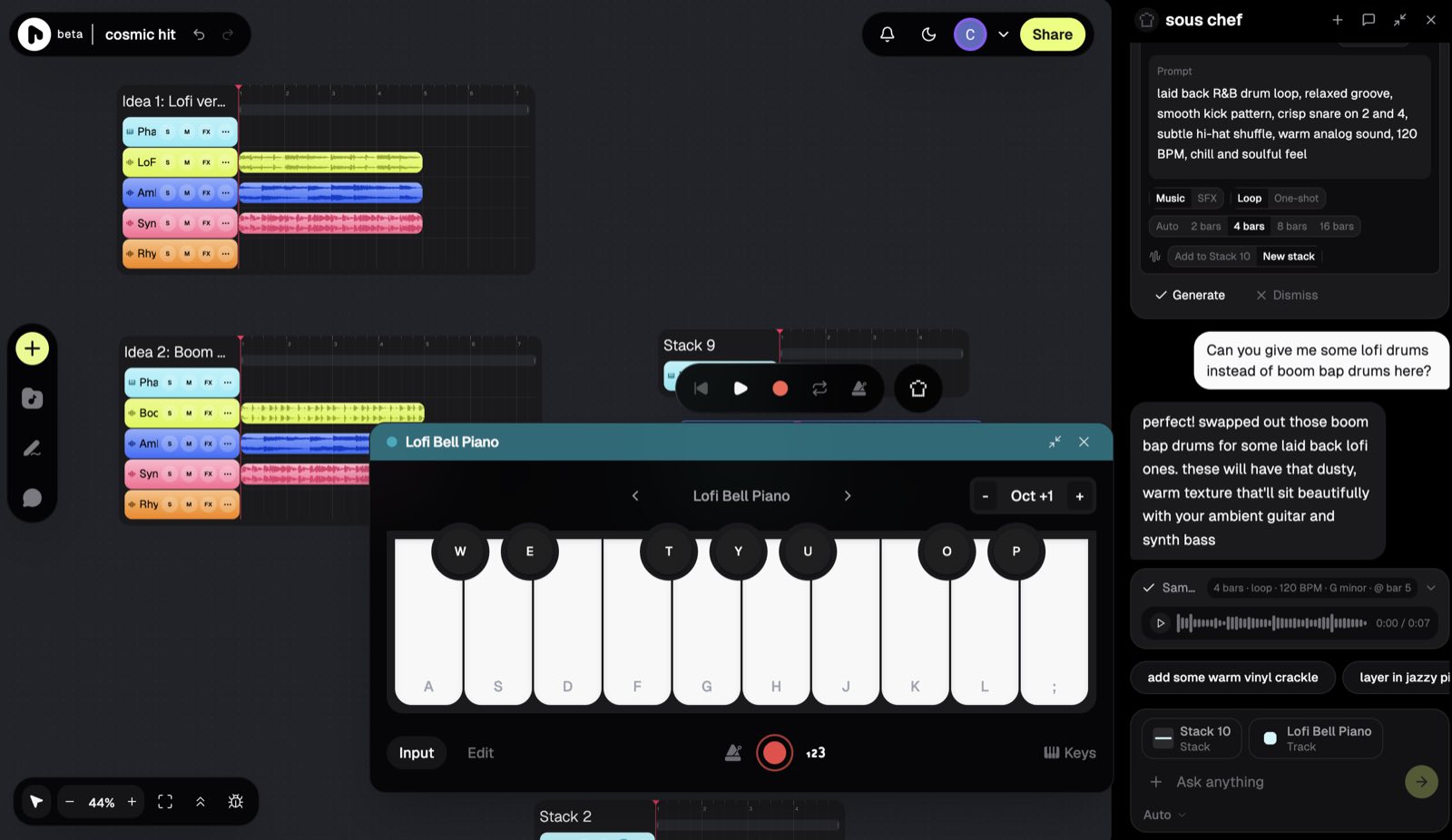Screen dimensions: 1452x840
Task: Seek in the sample waveform
Action: click(x=1270, y=623)
